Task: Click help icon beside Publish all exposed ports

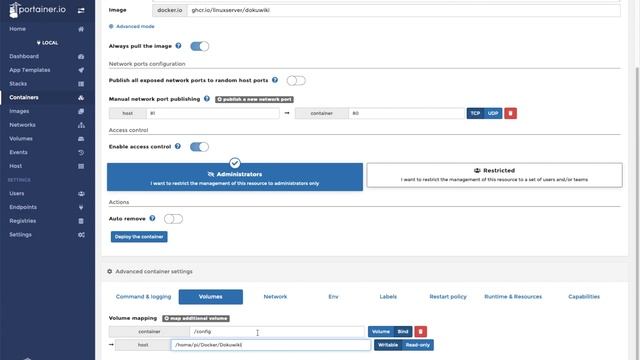Action: click(275, 80)
